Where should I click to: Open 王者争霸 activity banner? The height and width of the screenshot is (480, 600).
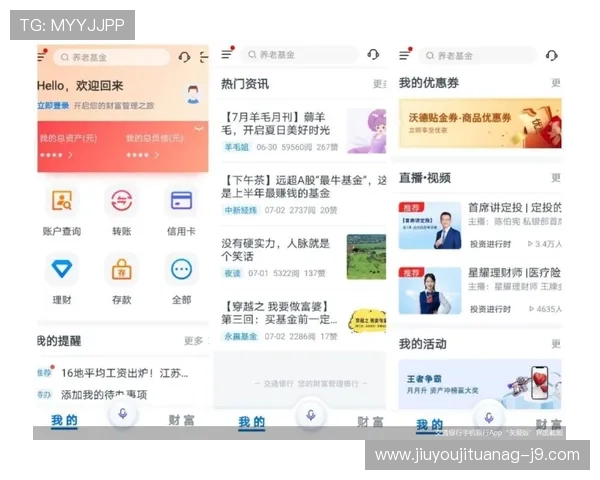click(480, 384)
